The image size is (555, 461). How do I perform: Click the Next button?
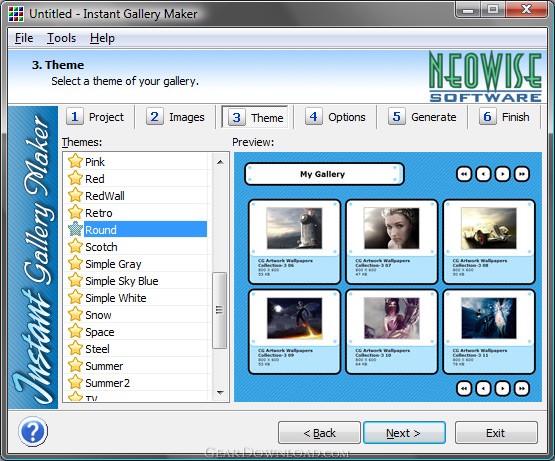tap(404, 433)
